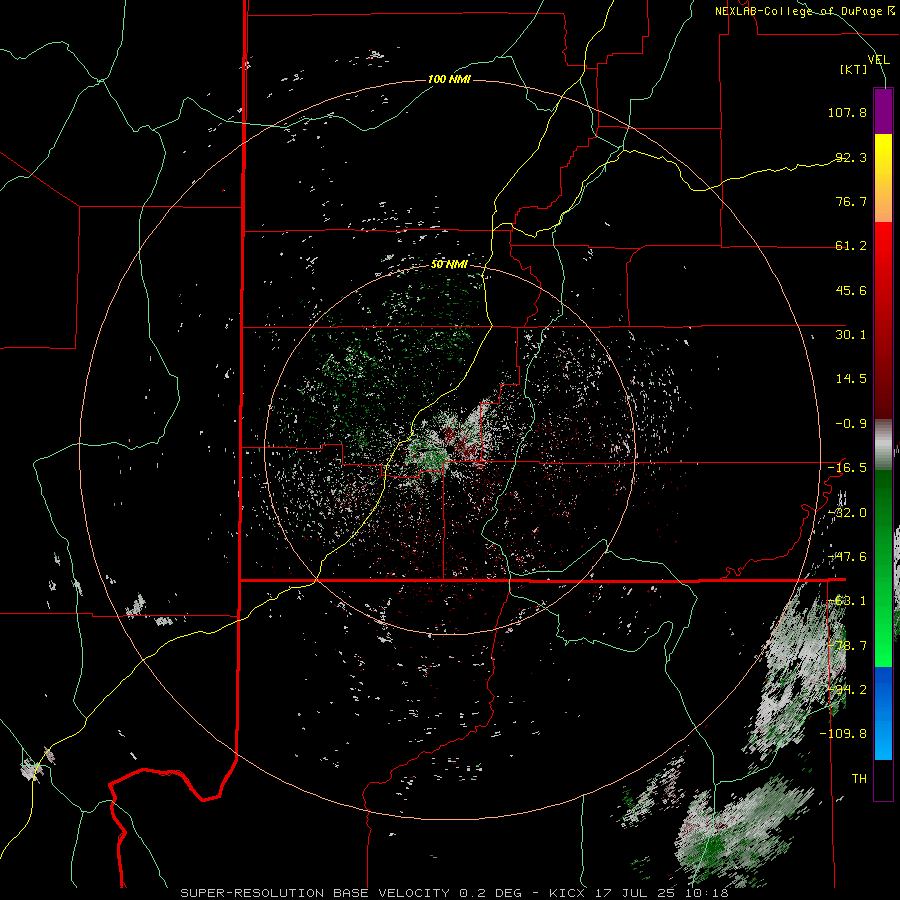
Task: Select the -0.9 velocity scale value
Action: point(851,424)
